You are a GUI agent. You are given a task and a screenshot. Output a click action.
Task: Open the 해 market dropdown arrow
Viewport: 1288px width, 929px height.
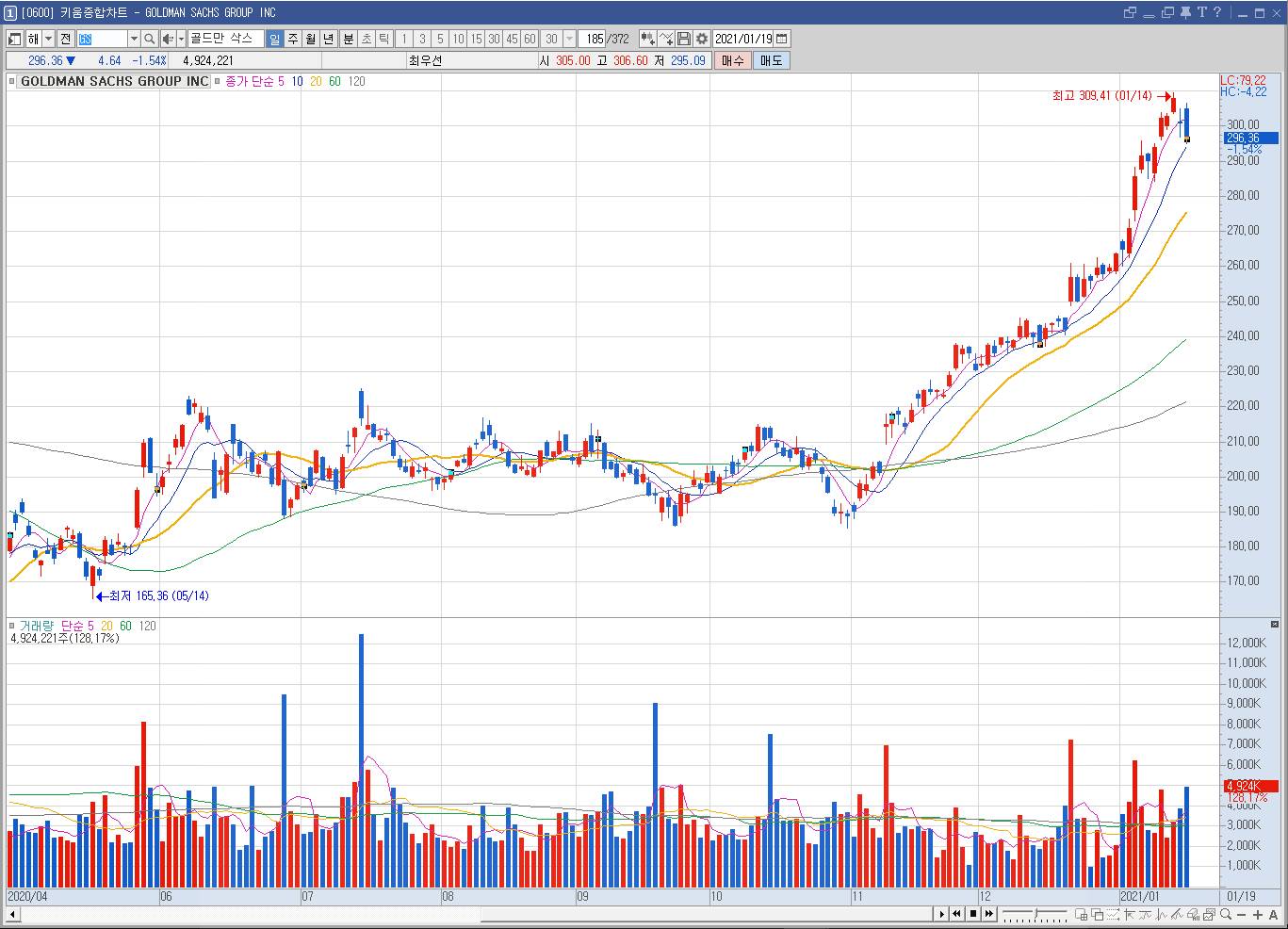[48, 39]
